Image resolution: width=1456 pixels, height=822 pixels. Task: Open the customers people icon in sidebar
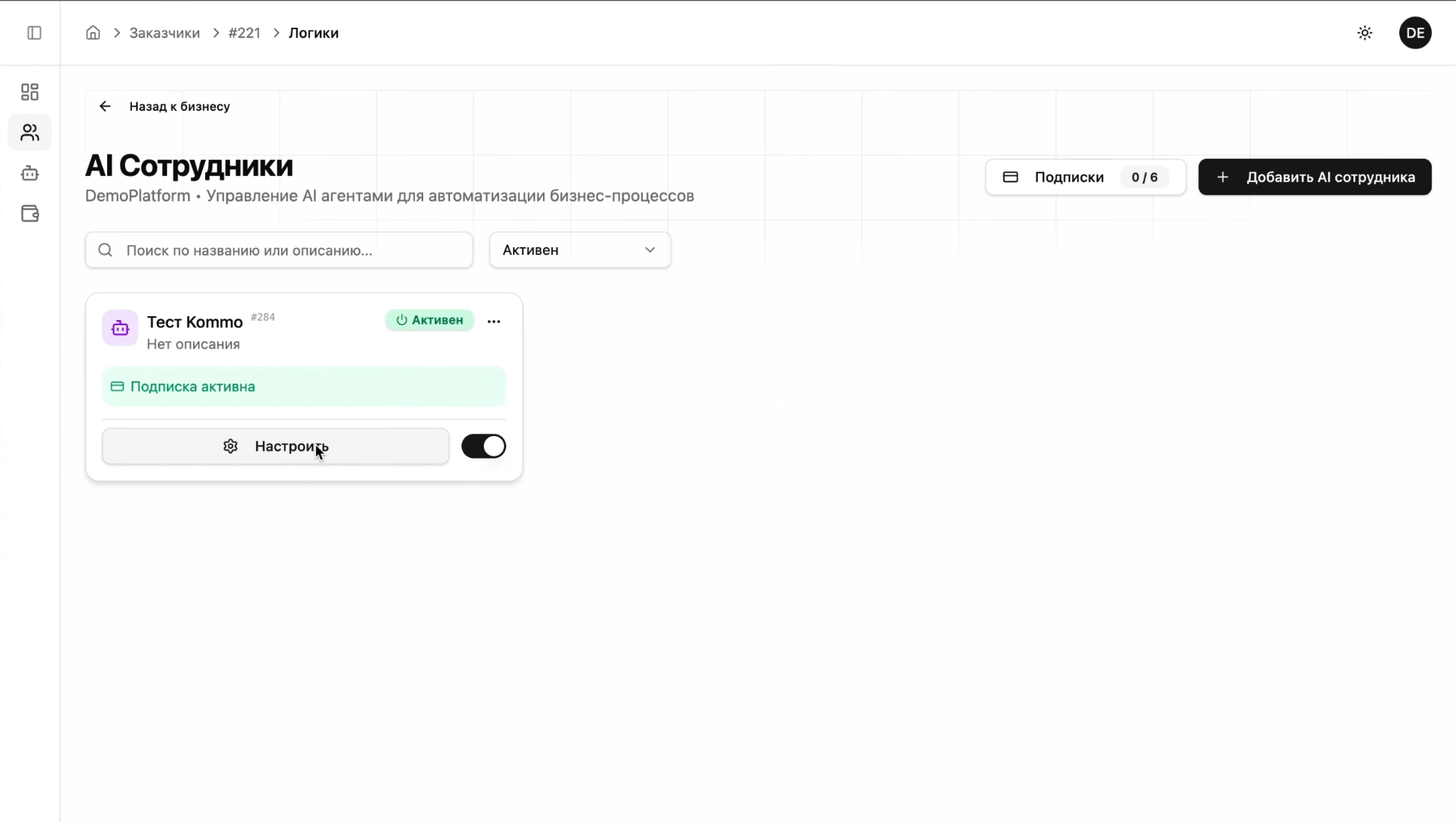click(30, 133)
